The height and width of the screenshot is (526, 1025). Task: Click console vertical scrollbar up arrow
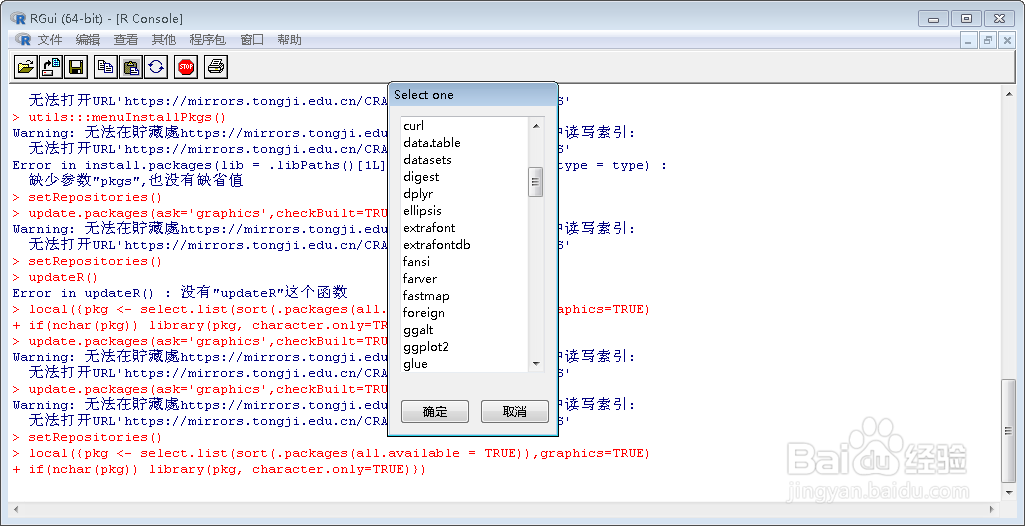coord(1009,95)
